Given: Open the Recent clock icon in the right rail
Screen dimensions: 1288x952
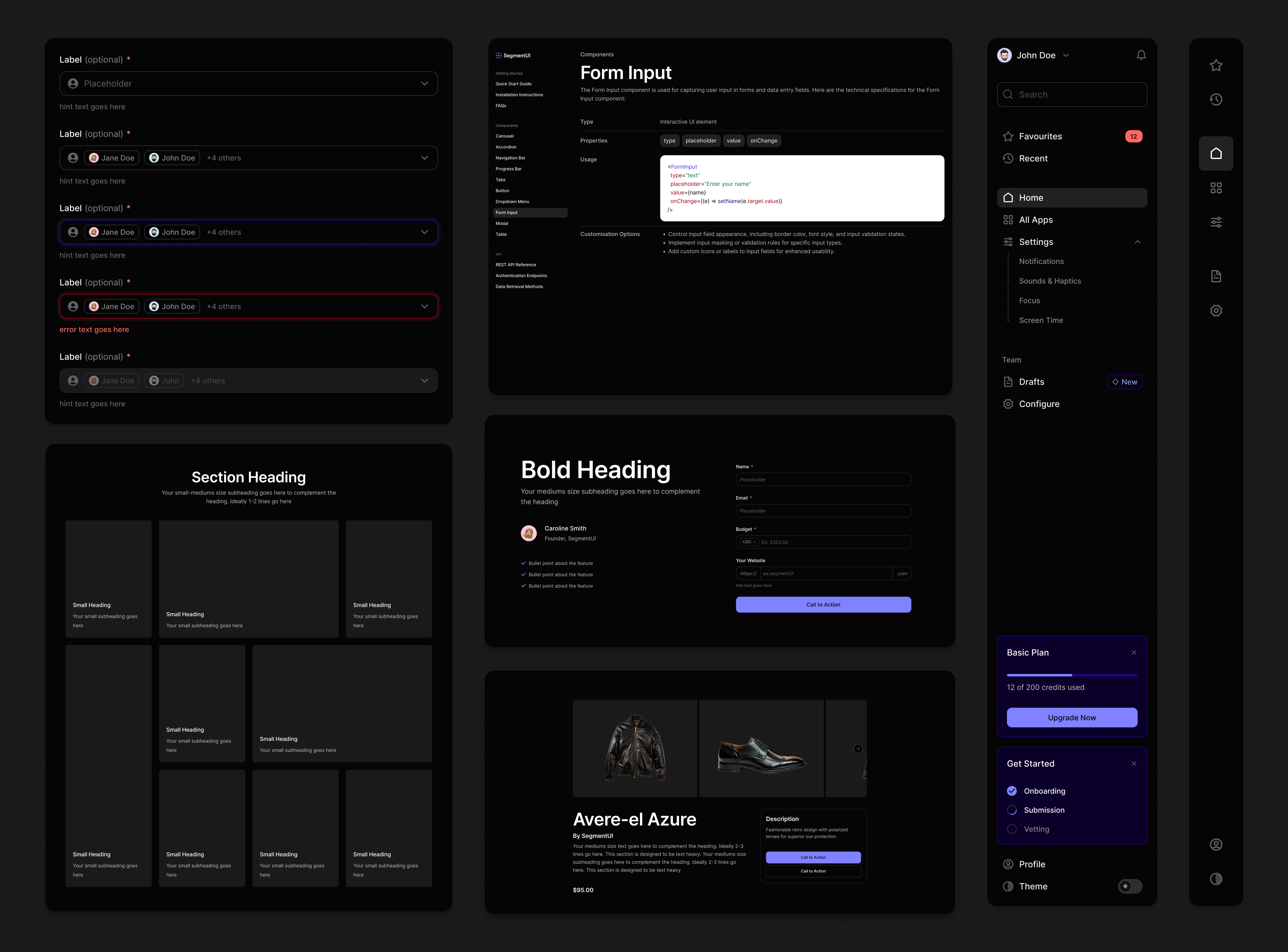Looking at the screenshot, I should (x=1217, y=99).
